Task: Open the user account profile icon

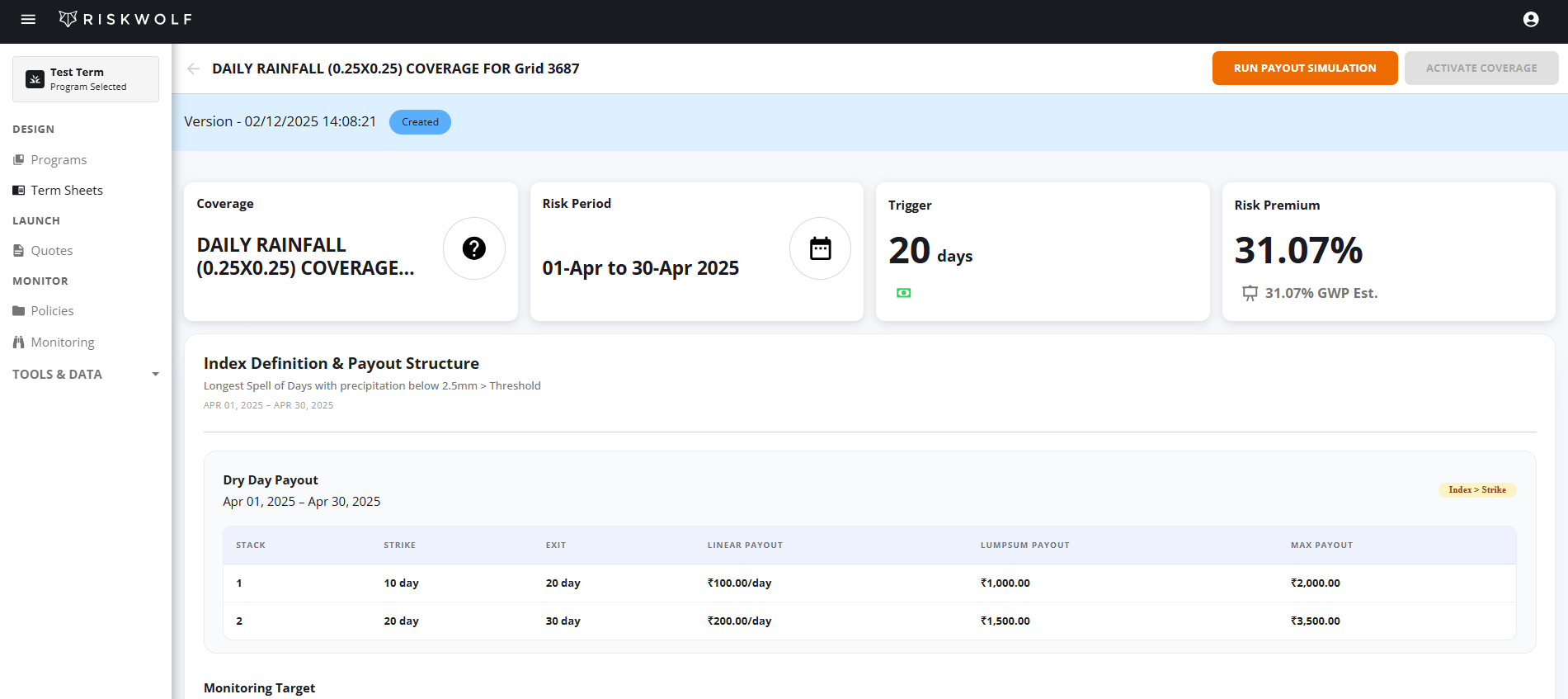Action: (1530, 19)
